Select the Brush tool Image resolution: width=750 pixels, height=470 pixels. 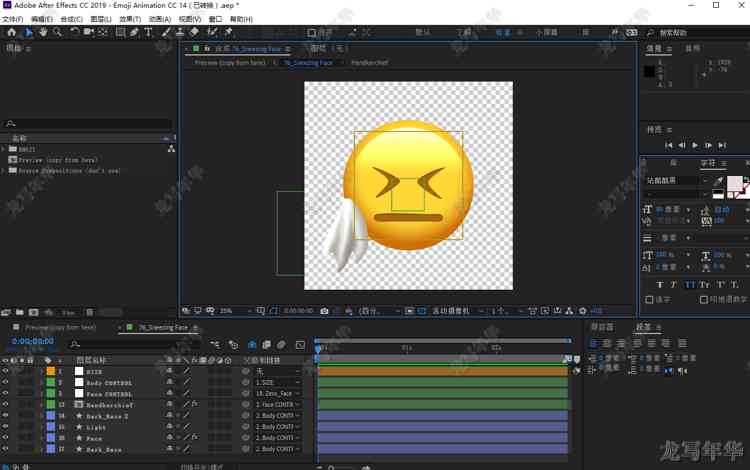tap(165, 32)
